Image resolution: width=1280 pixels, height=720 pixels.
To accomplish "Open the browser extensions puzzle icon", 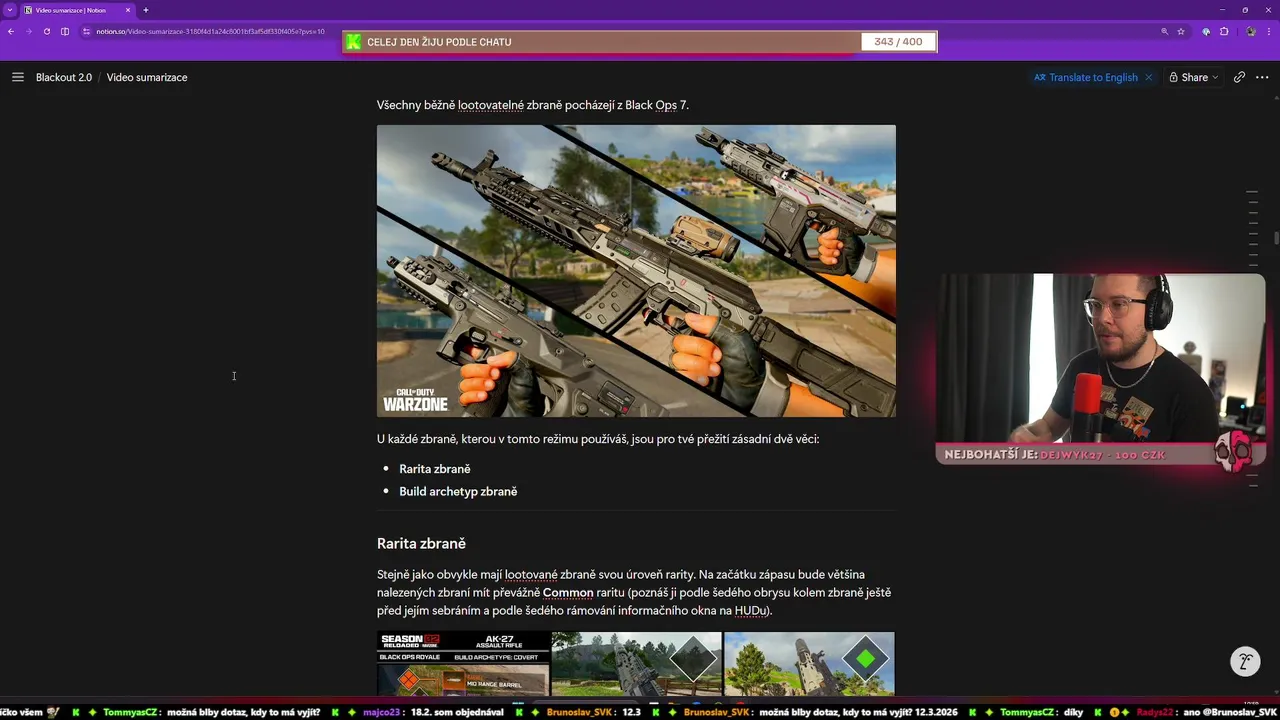I will (x=1224, y=31).
